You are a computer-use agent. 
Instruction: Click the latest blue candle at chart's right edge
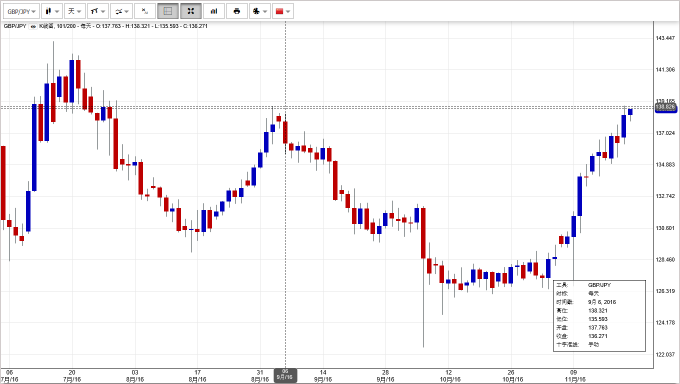click(630, 112)
